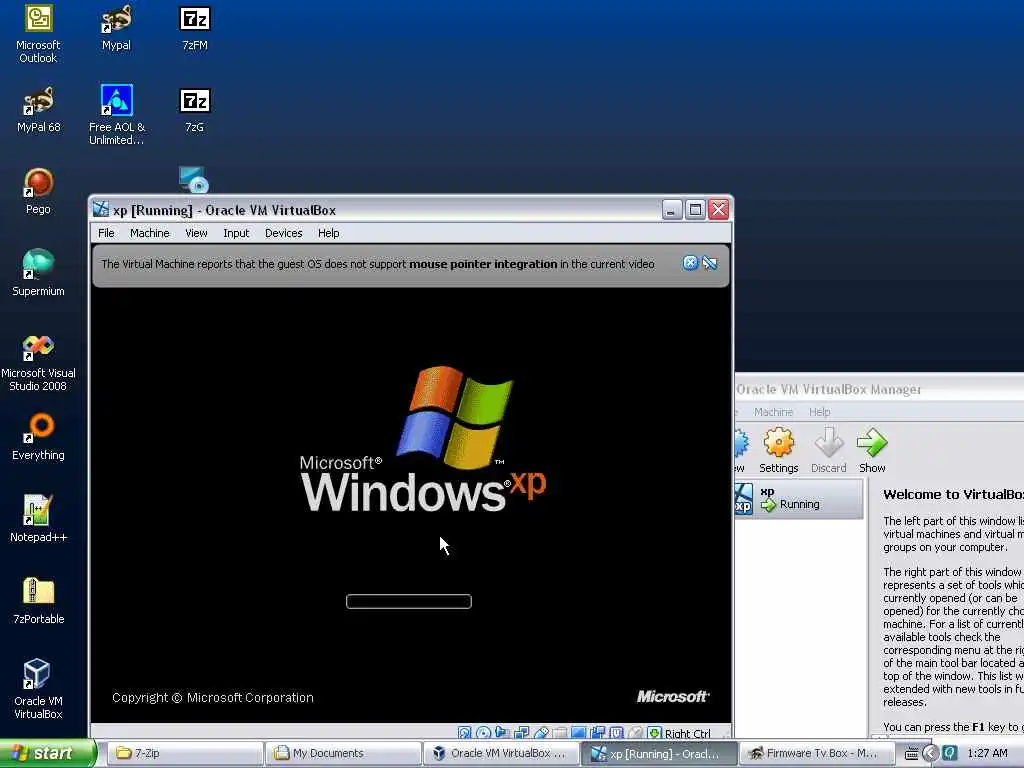Screen dimensions: 1024x768
Task: Switch to xp [Running] taskbar button
Action: tap(659, 753)
